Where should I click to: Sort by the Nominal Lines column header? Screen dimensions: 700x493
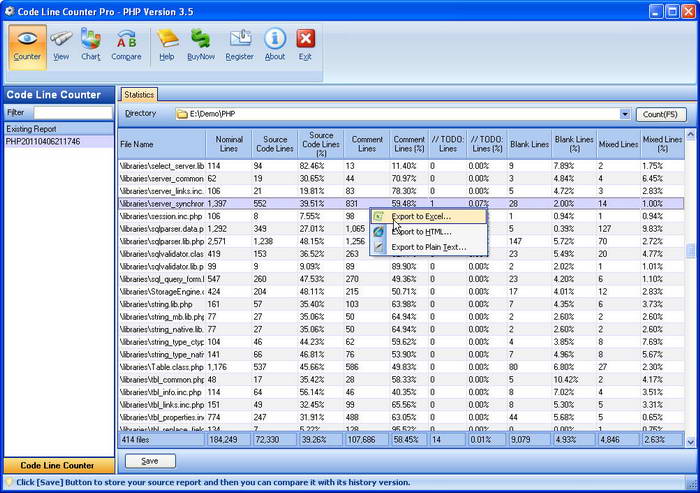(229, 144)
